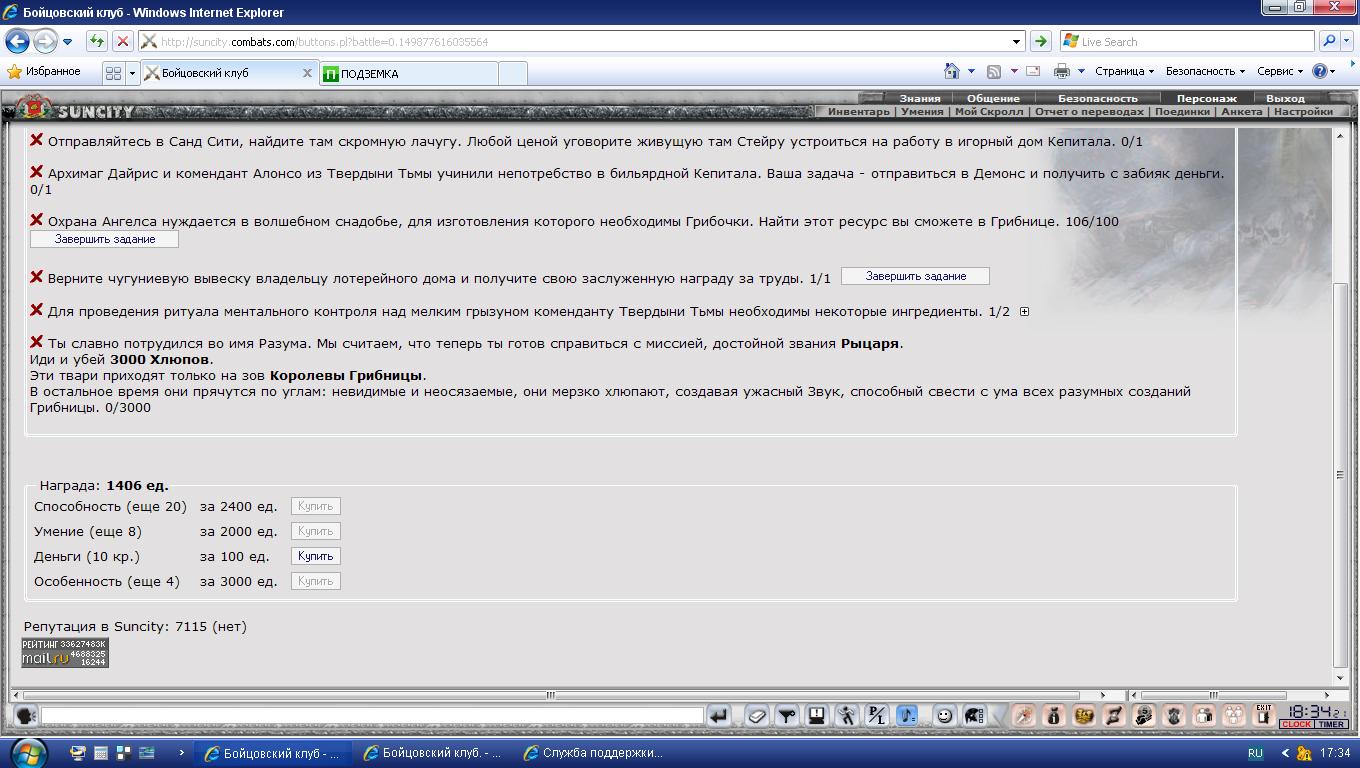This screenshot has width=1360, height=768.
Task: Click the mail.ru rating counter banner
Action: click(65, 653)
